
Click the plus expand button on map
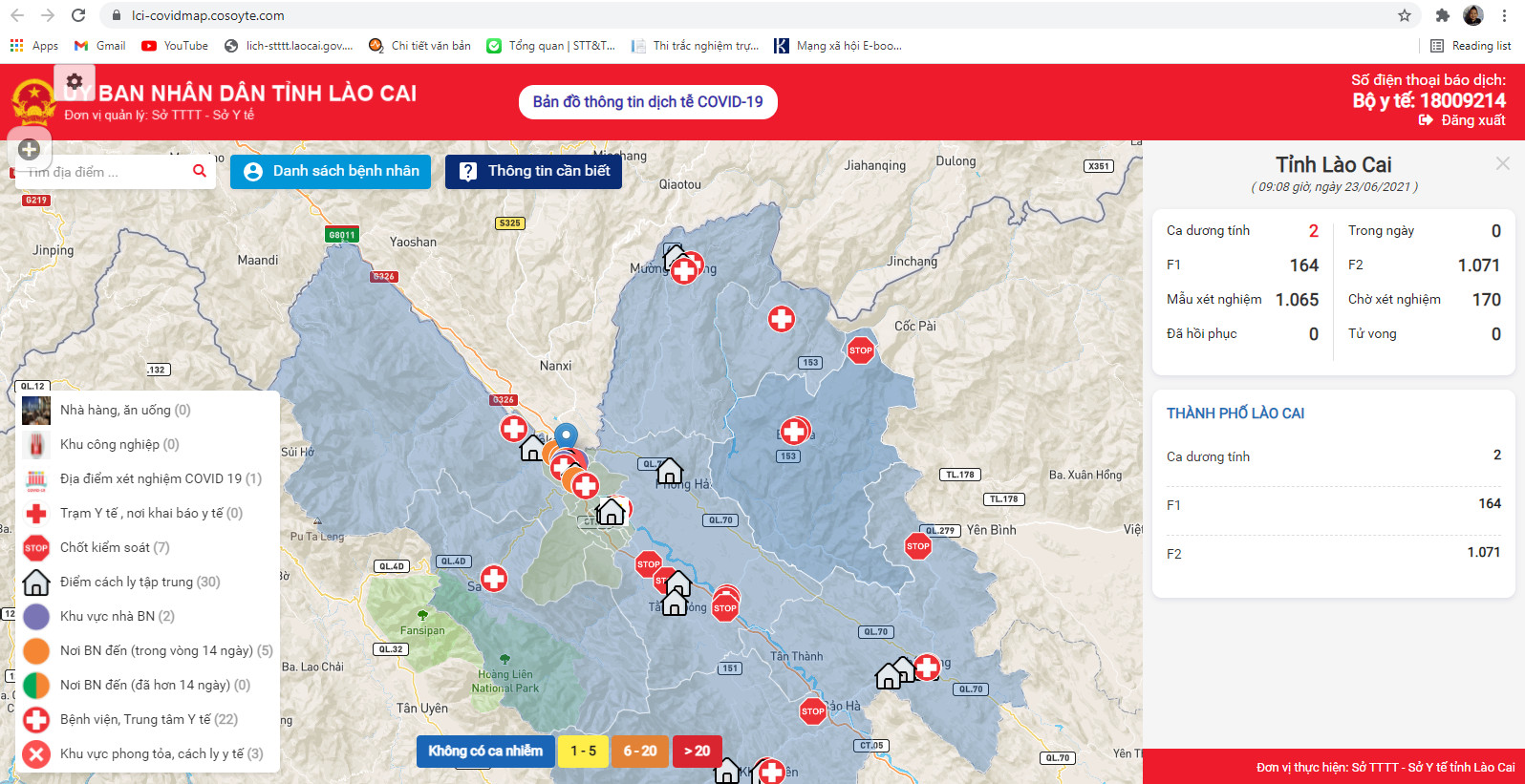pos(30,149)
